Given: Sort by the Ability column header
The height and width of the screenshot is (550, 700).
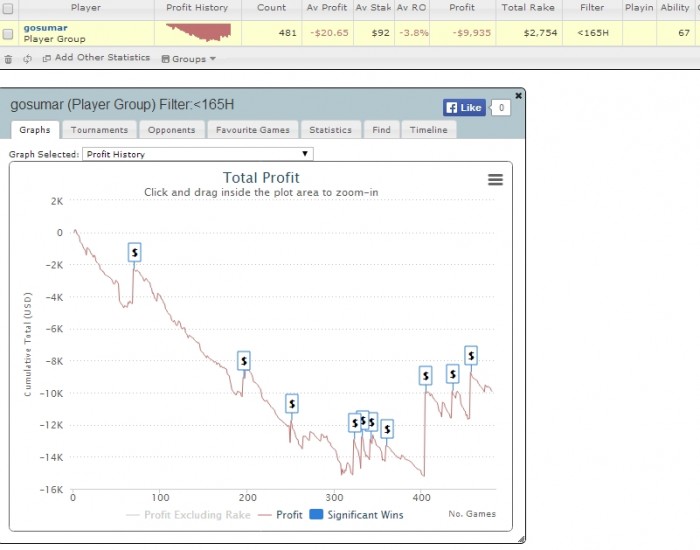Looking at the screenshot, I should tap(675, 8).
